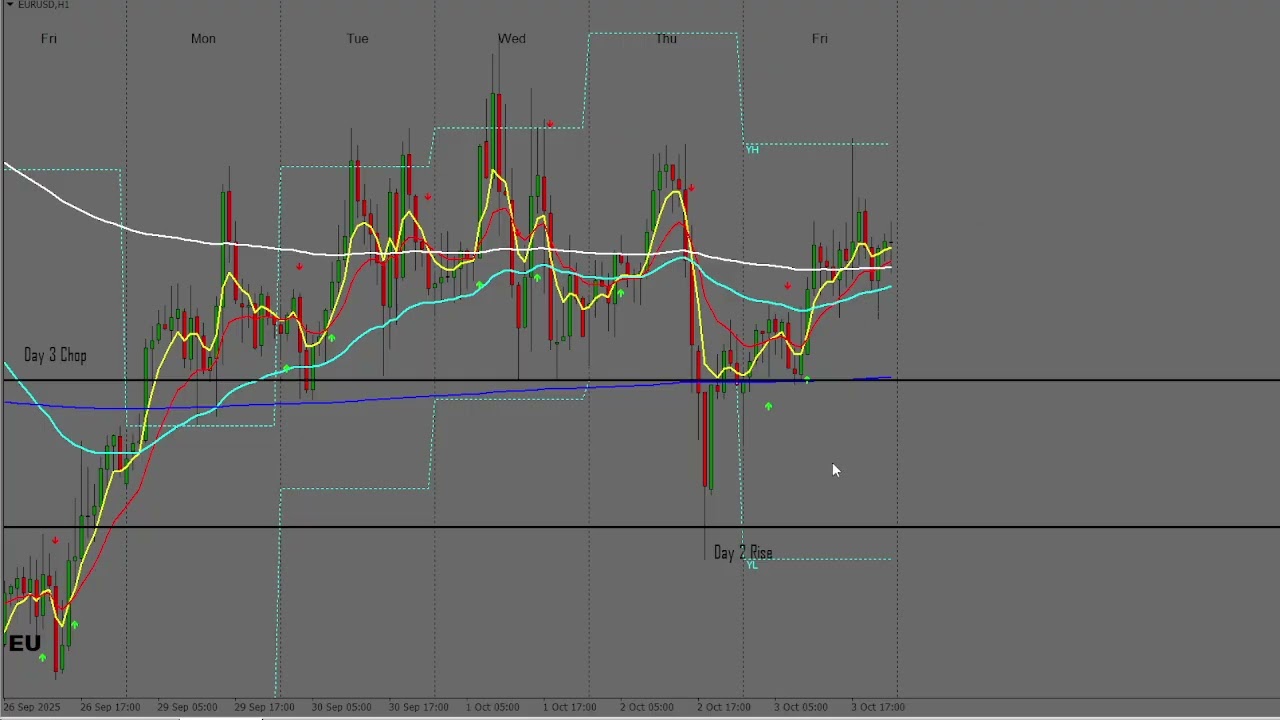Viewport: 1280px width, 720px height.
Task: Select the 'Mon' day label
Action: (203, 39)
